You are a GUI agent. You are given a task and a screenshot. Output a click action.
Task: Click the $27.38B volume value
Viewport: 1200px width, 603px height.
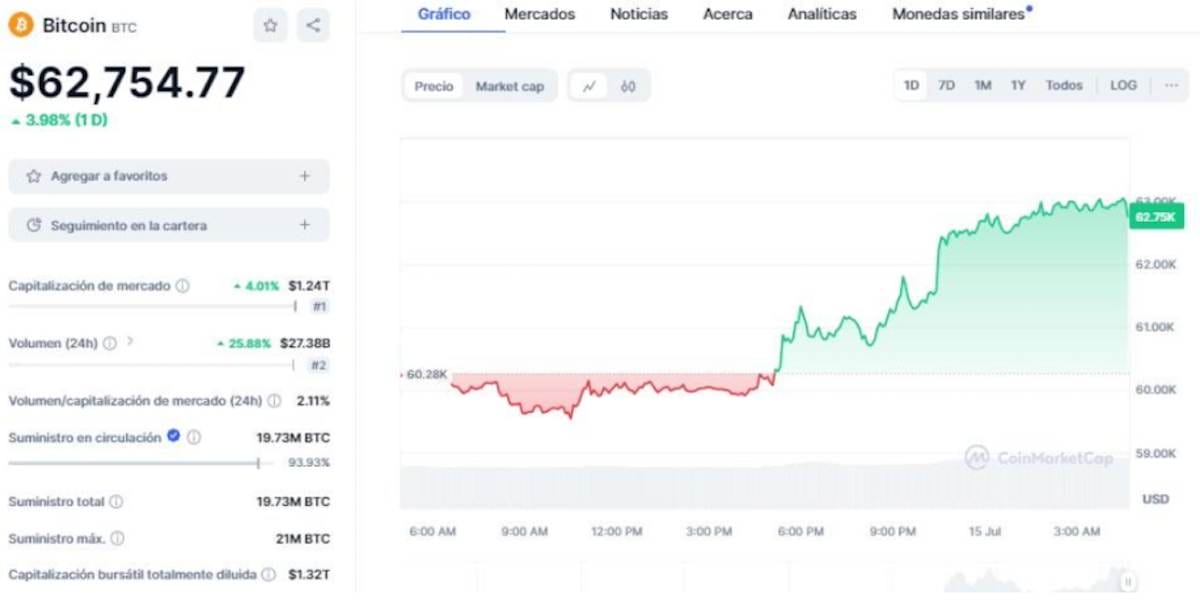[x=305, y=342]
